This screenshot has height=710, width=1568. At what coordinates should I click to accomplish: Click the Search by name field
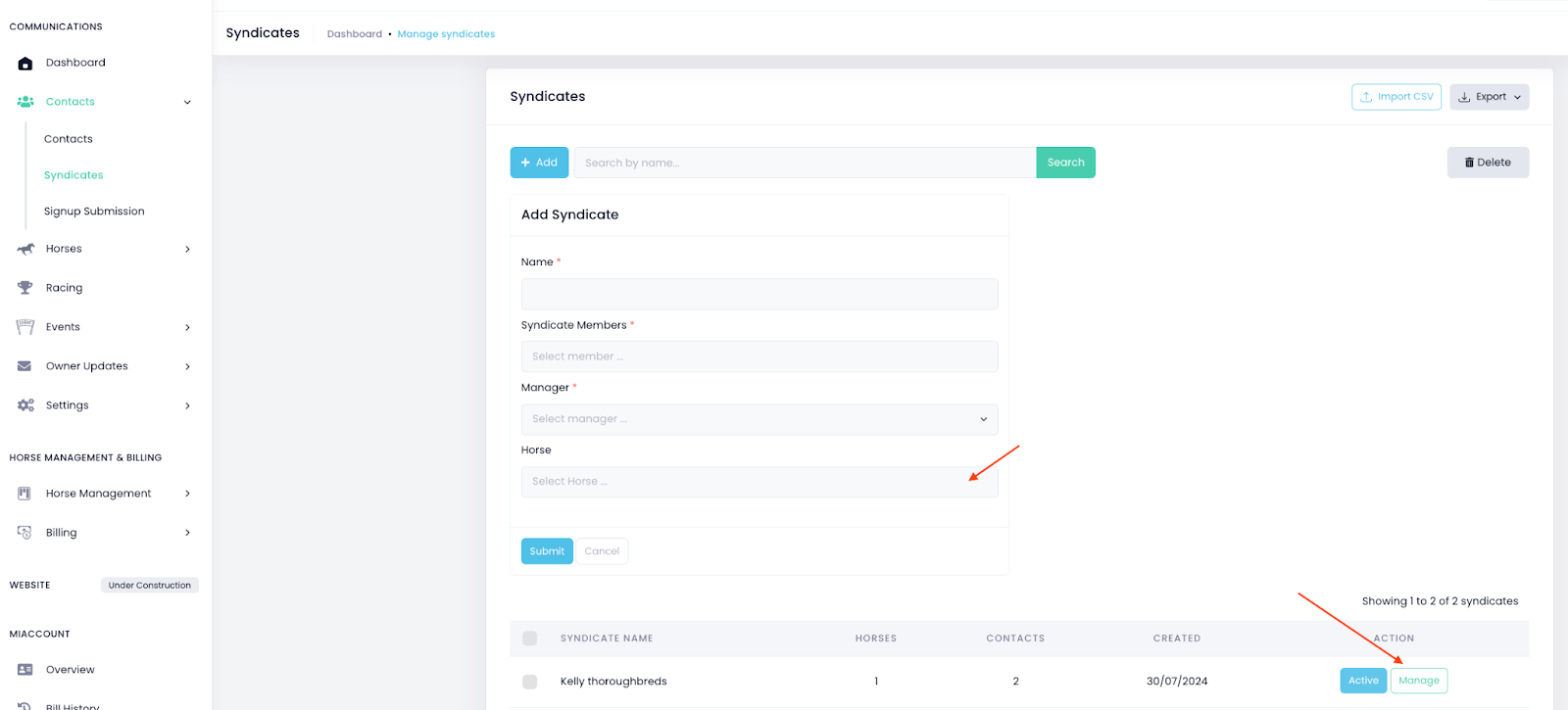pyautogui.click(x=804, y=163)
